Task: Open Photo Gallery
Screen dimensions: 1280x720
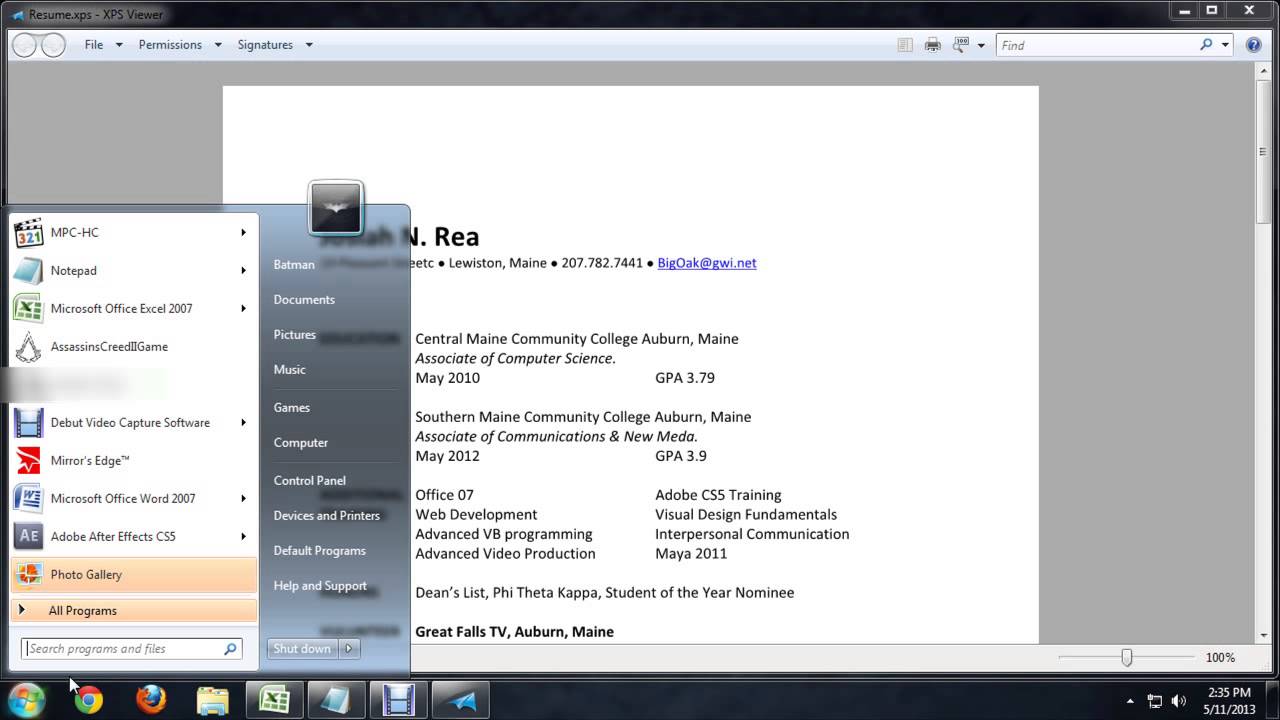Action: (x=133, y=574)
